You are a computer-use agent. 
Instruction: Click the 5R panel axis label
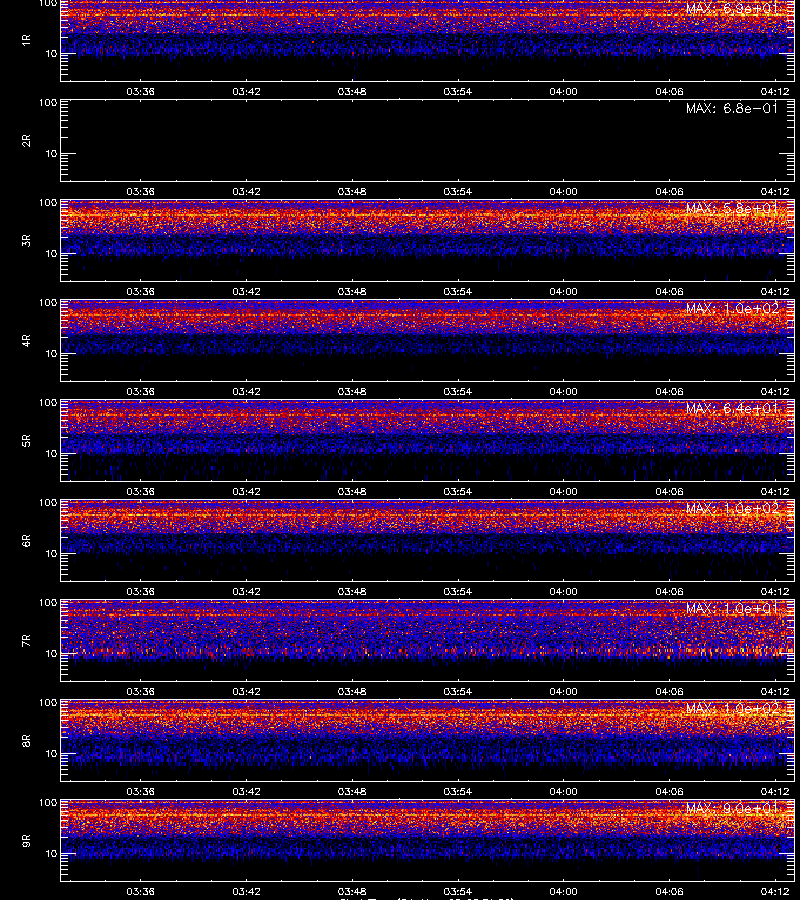26,441
